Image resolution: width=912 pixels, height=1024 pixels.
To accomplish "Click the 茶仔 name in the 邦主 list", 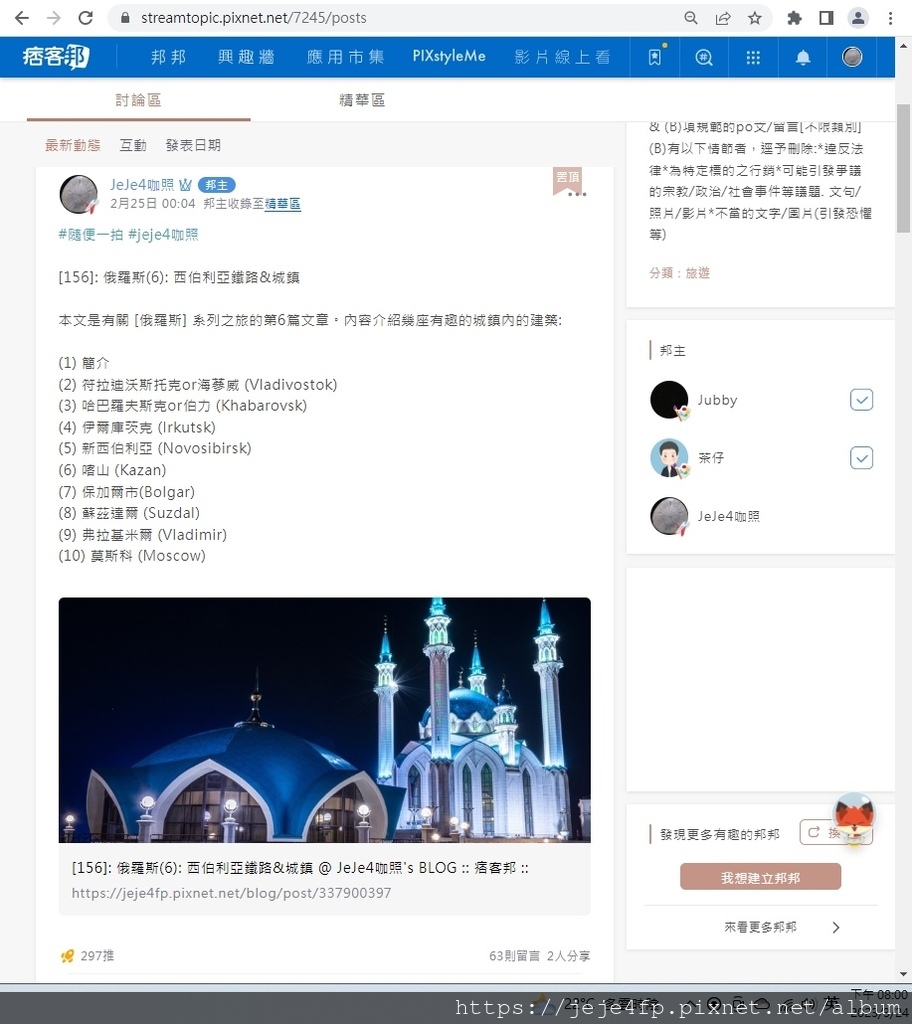I will (x=711, y=458).
